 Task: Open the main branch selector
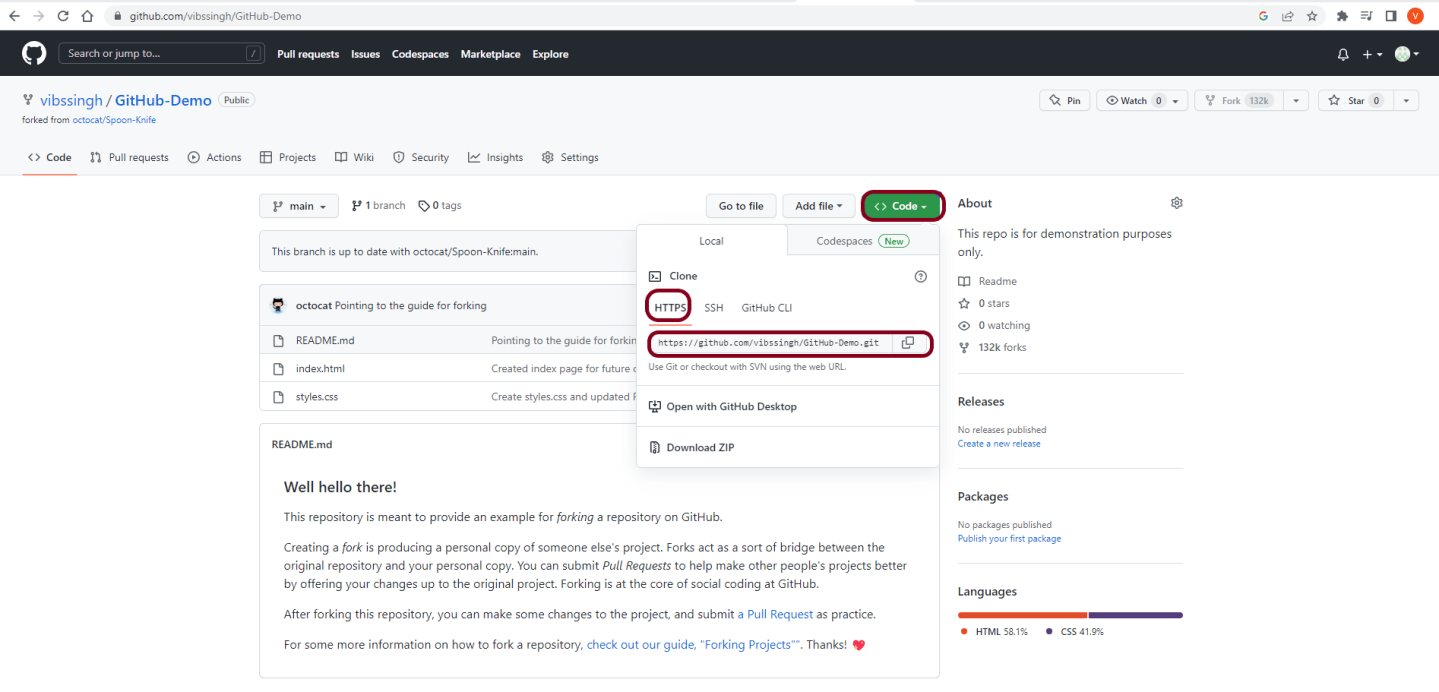(299, 206)
